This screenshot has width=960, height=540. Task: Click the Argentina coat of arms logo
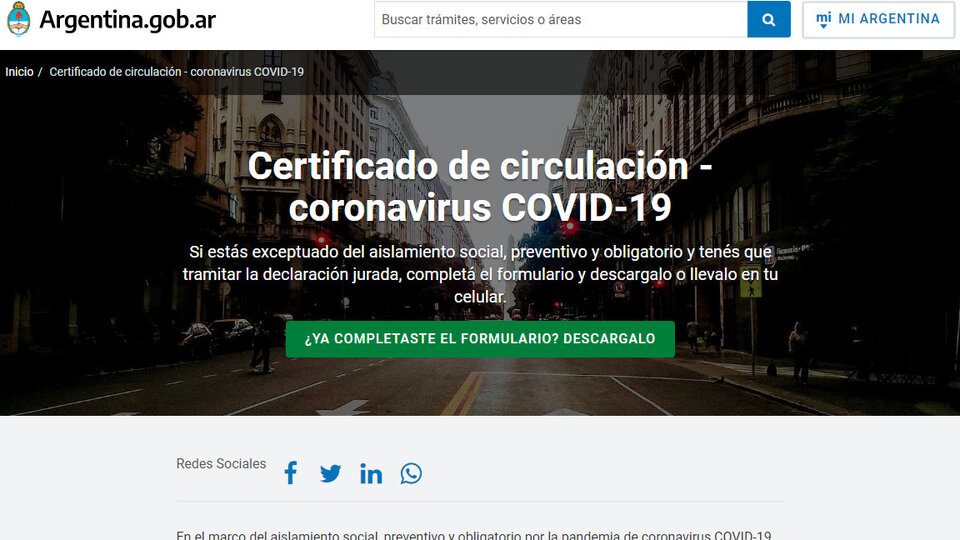pos(18,19)
